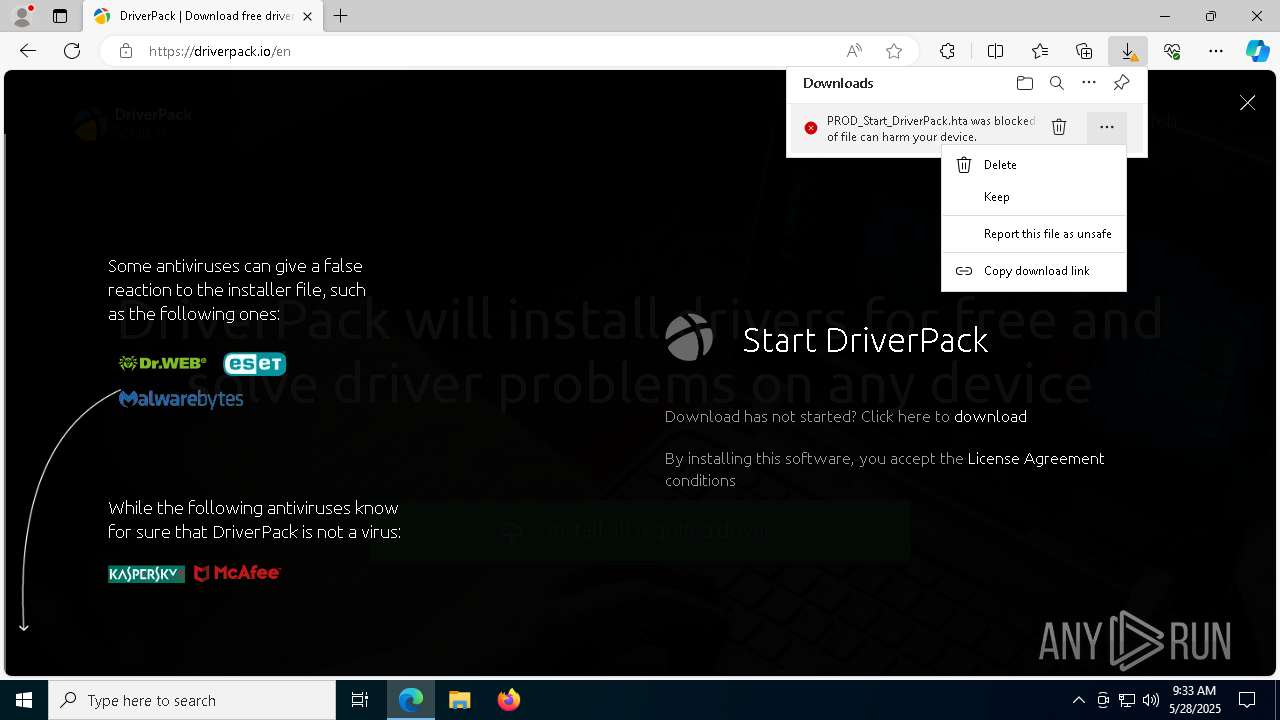Click the Downloads toolbar icon
This screenshot has height=720, width=1280.
click(x=1128, y=51)
